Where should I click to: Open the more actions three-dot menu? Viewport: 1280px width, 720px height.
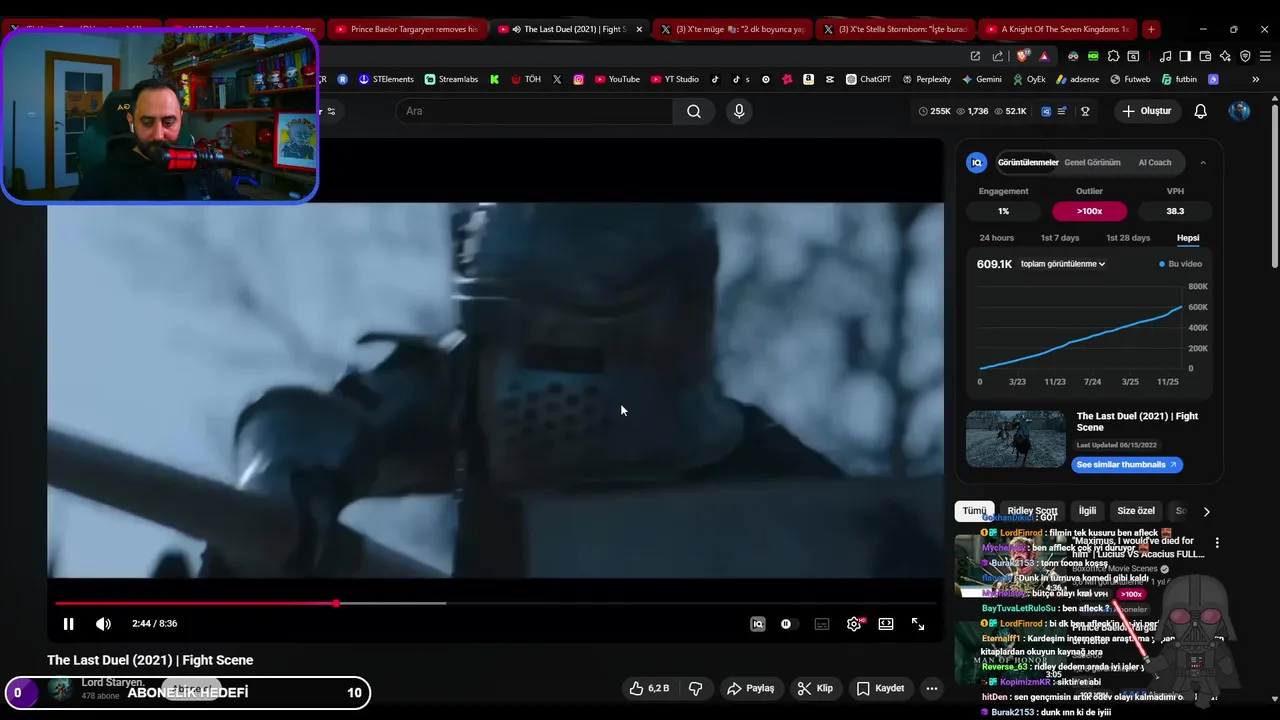pyautogui.click(x=931, y=688)
